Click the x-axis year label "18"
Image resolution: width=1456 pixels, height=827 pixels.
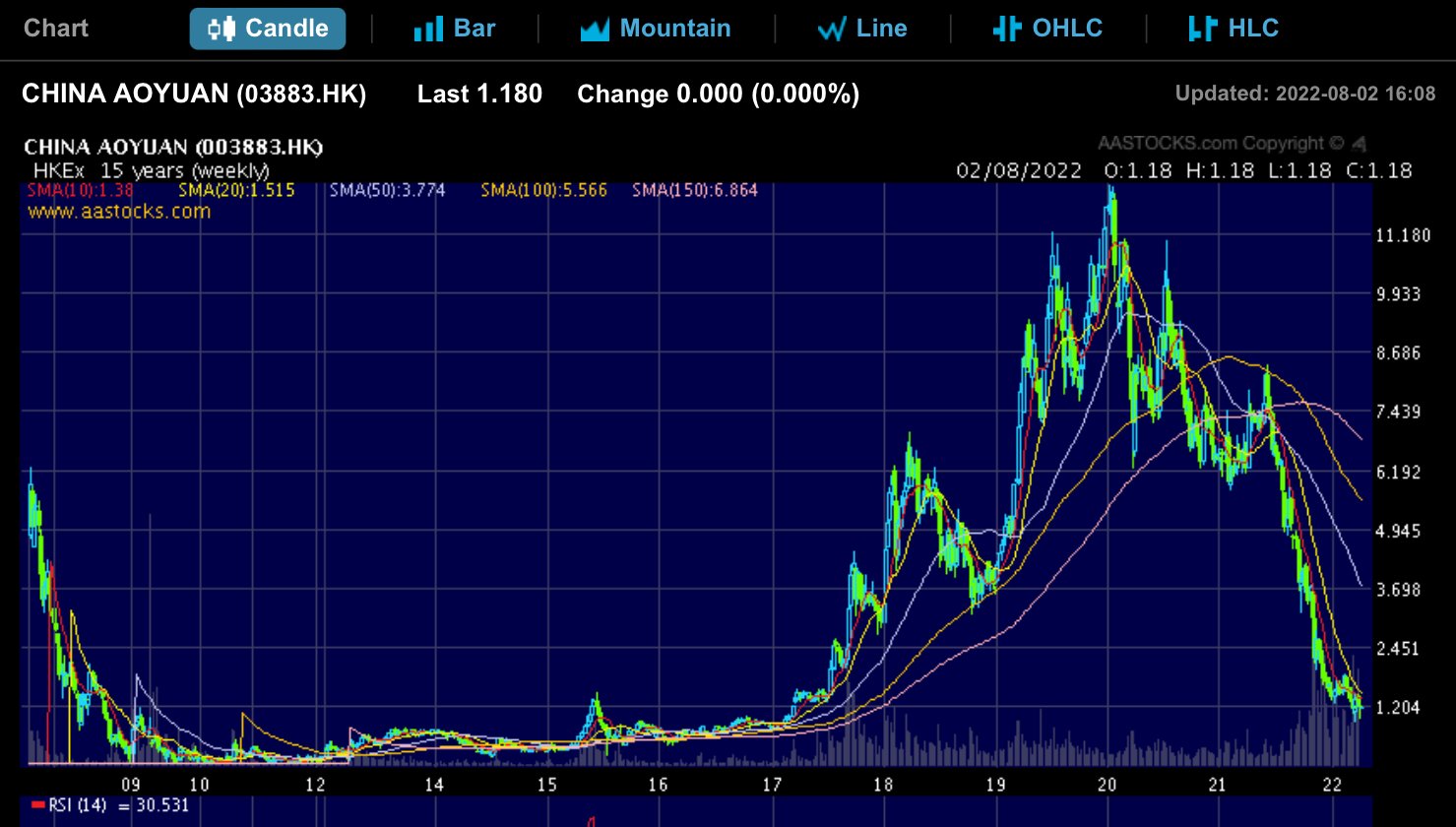tap(883, 785)
